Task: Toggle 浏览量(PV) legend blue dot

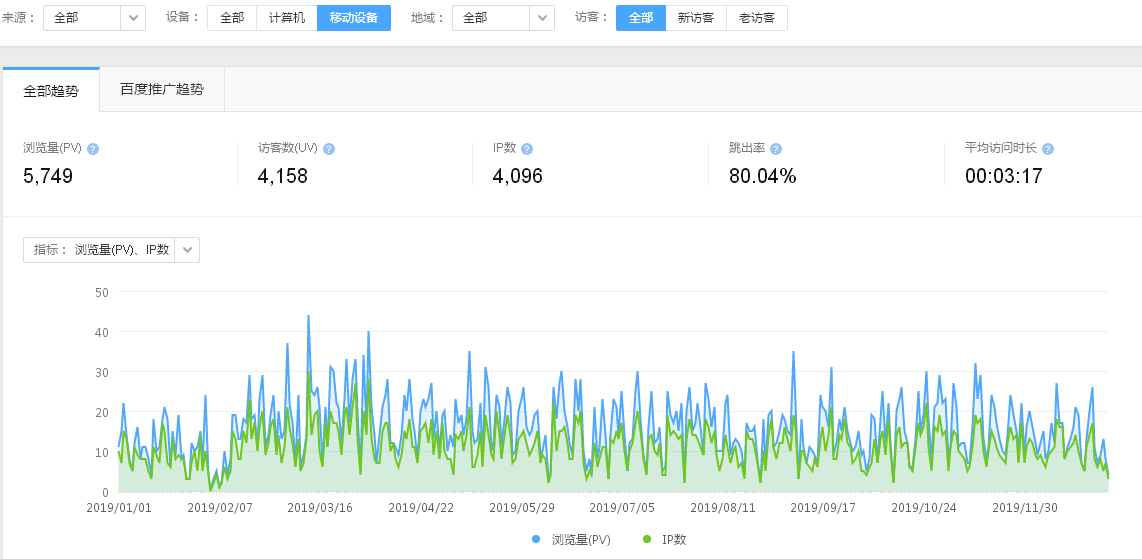Action: pyautogui.click(x=537, y=539)
